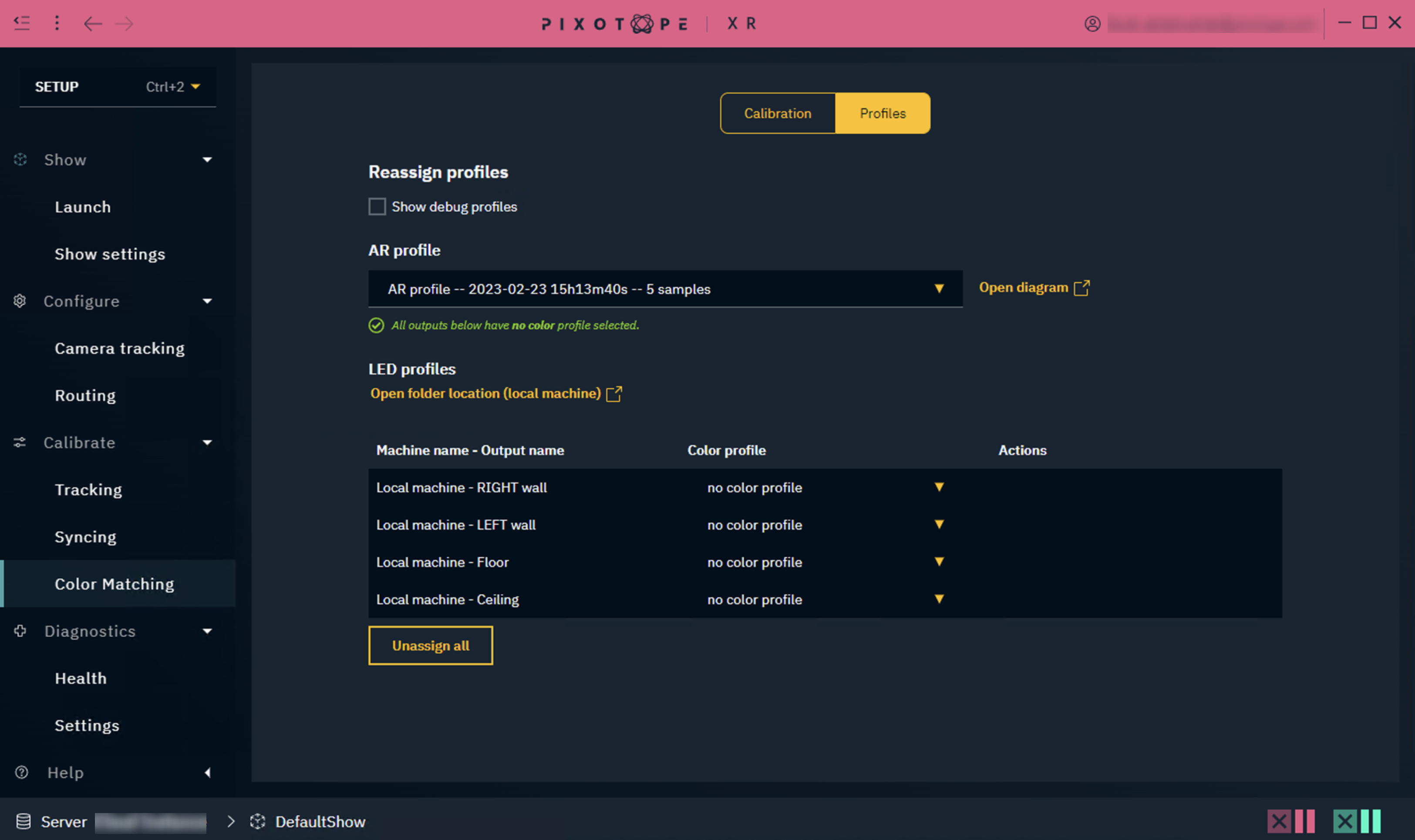Click the back navigation arrow

coord(92,24)
